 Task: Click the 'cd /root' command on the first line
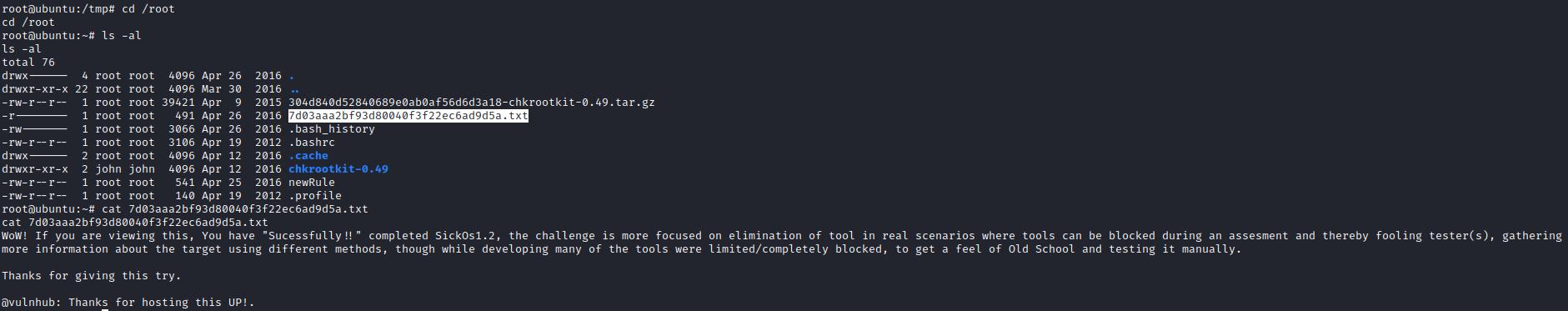click(148, 9)
